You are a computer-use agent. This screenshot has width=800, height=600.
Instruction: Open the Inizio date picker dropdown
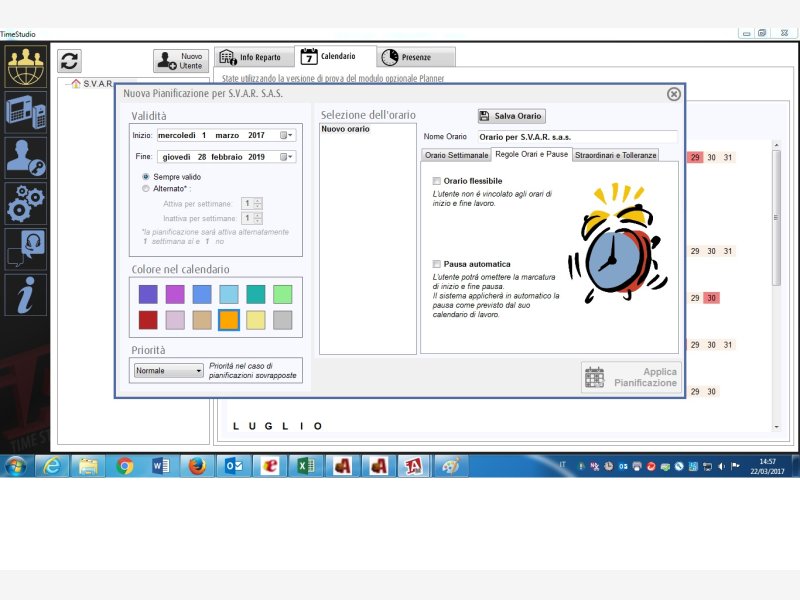(x=287, y=135)
